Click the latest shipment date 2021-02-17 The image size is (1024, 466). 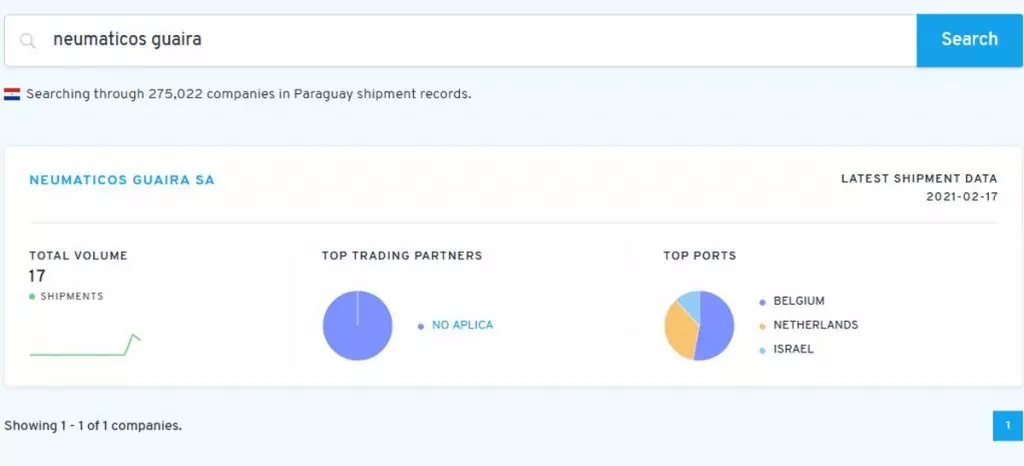(962, 197)
